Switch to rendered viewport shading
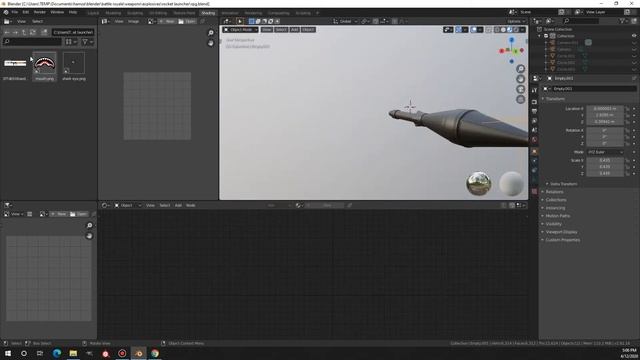The height and width of the screenshot is (360, 640). click(516, 30)
